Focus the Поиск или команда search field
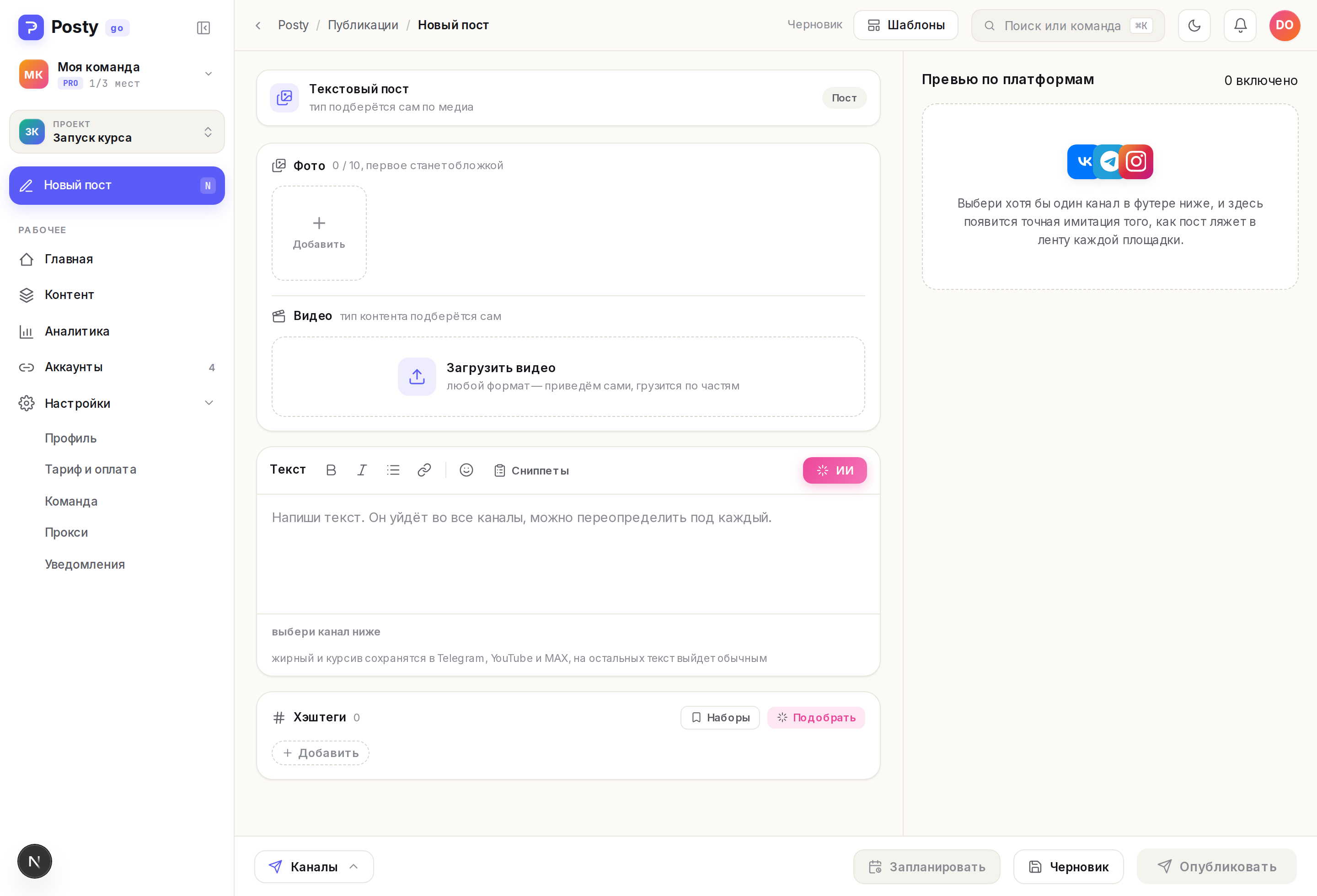 click(x=1068, y=26)
